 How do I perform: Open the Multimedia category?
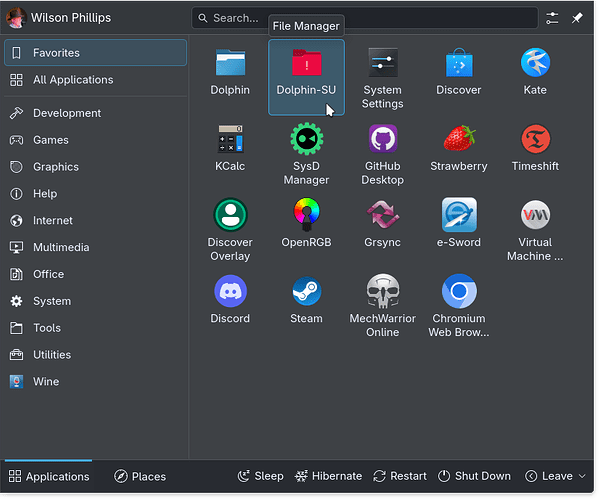(x=95, y=247)
